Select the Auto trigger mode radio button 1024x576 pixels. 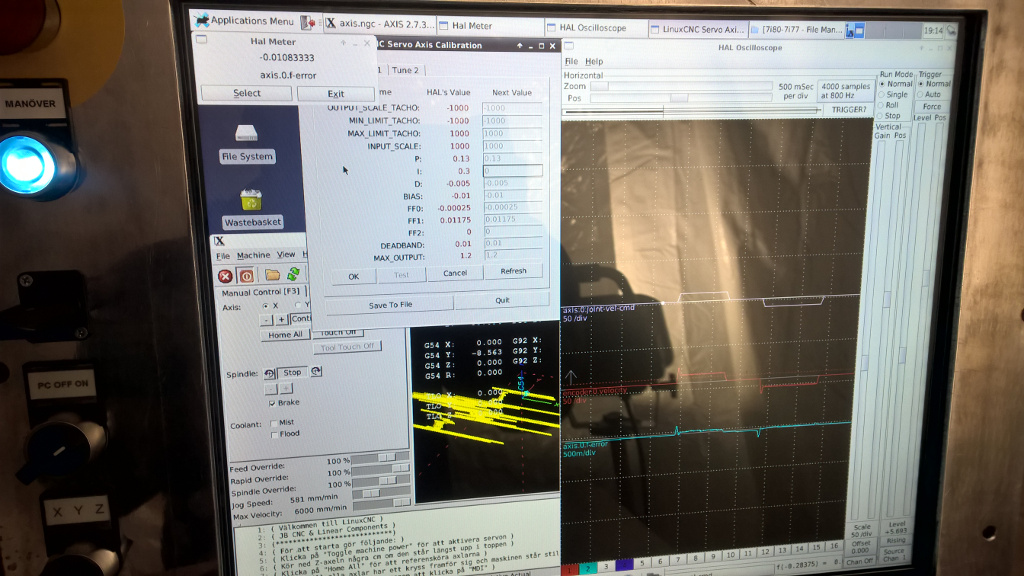[921, 95]
